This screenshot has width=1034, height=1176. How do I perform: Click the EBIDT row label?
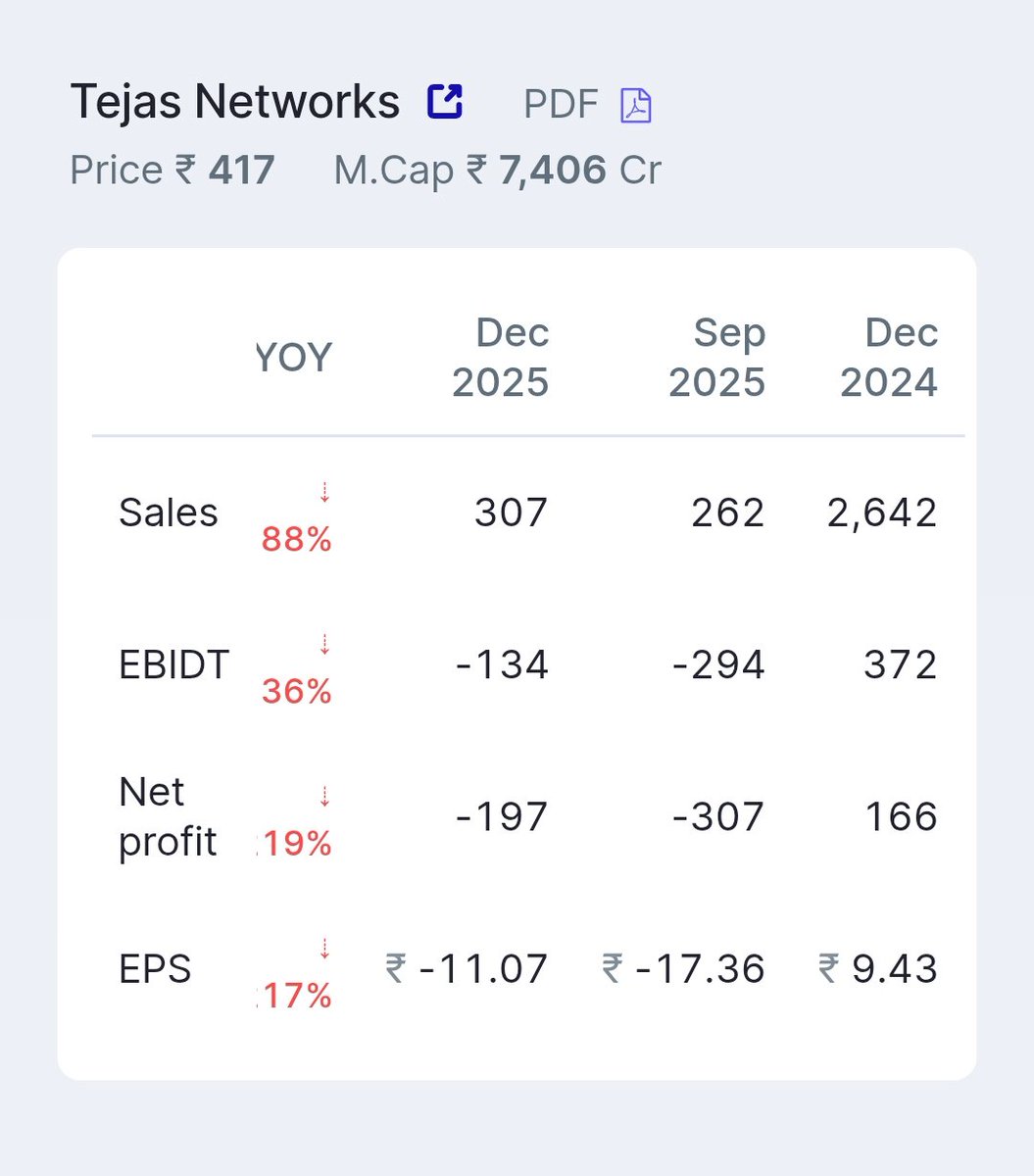point(173,664)
